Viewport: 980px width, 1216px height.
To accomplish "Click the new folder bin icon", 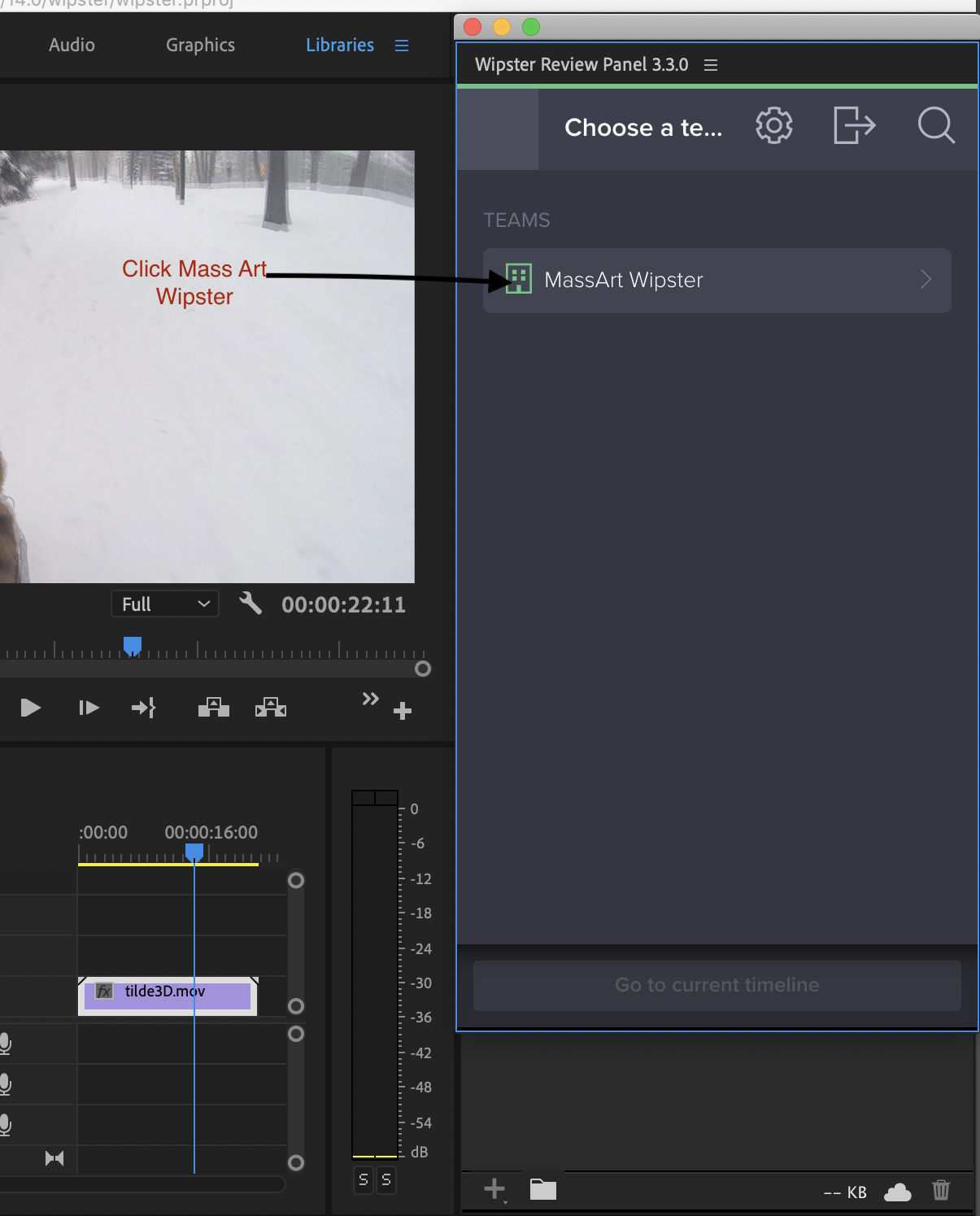I will pos(543,1189).
